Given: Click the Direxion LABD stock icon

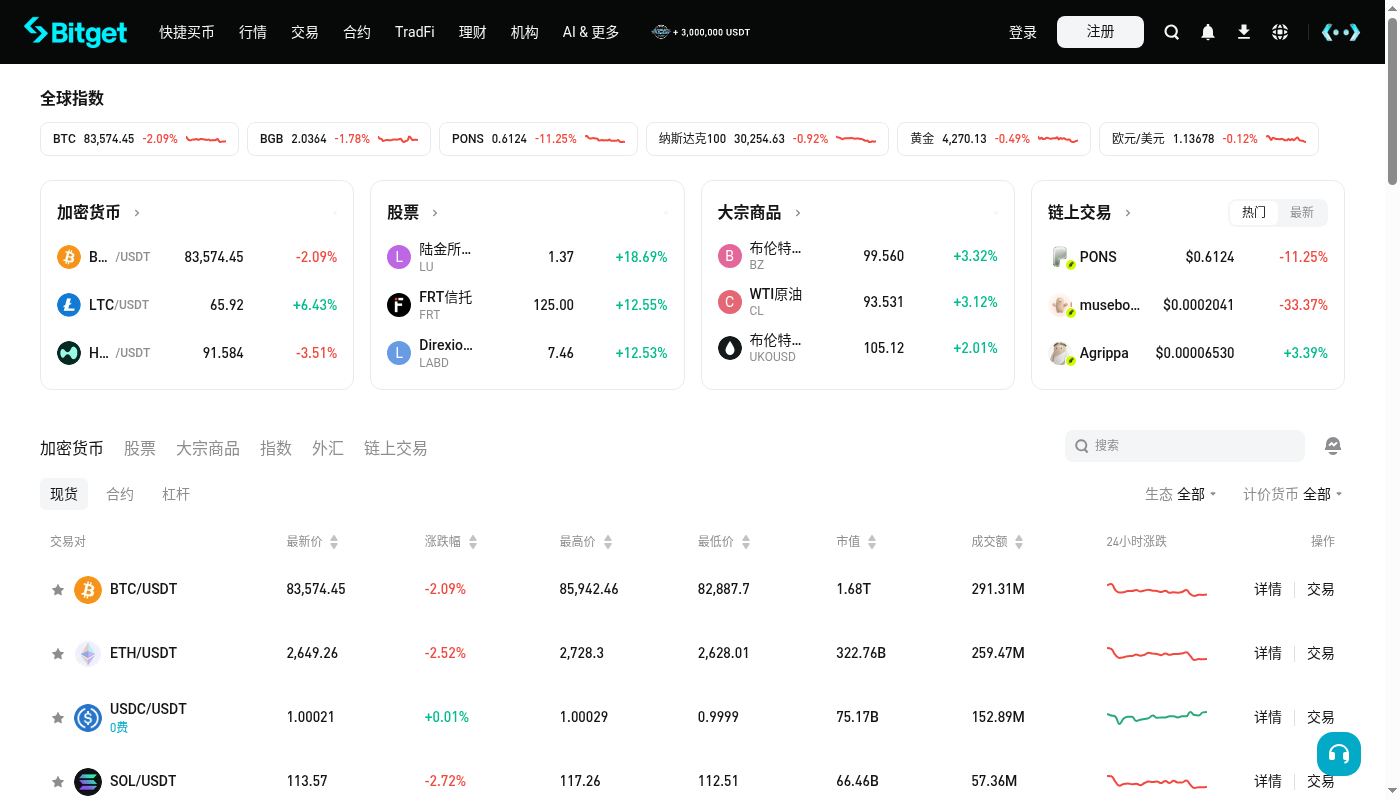Looking at the screenshot, I should 399,353.
